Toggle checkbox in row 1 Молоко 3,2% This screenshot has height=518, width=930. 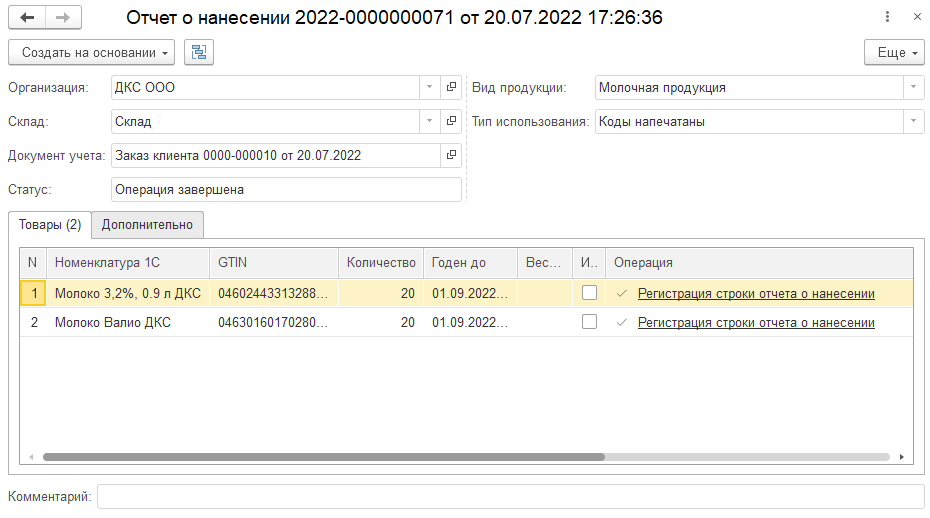point(589,293)
